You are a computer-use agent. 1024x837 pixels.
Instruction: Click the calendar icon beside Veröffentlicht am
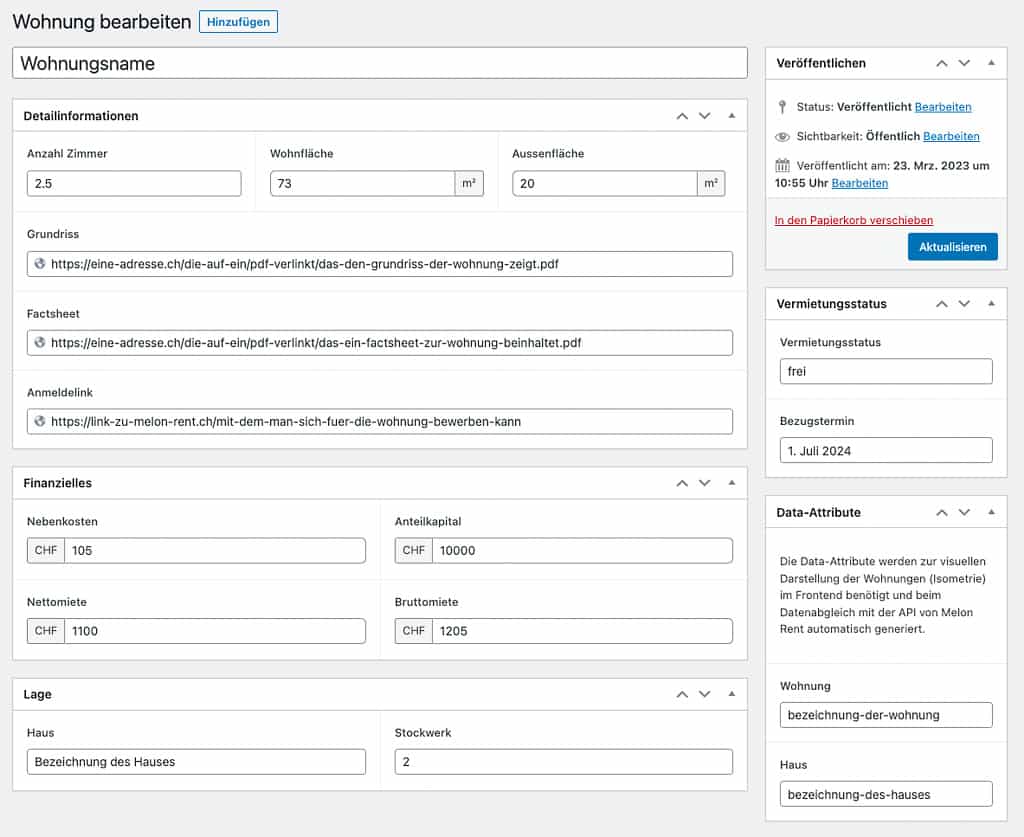[782, 165]
